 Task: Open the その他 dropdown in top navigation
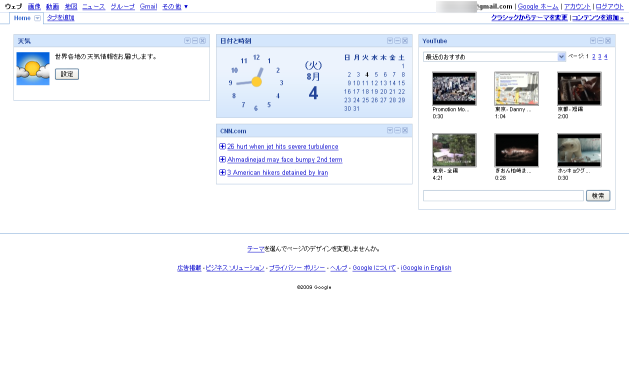tap(175, 6)
